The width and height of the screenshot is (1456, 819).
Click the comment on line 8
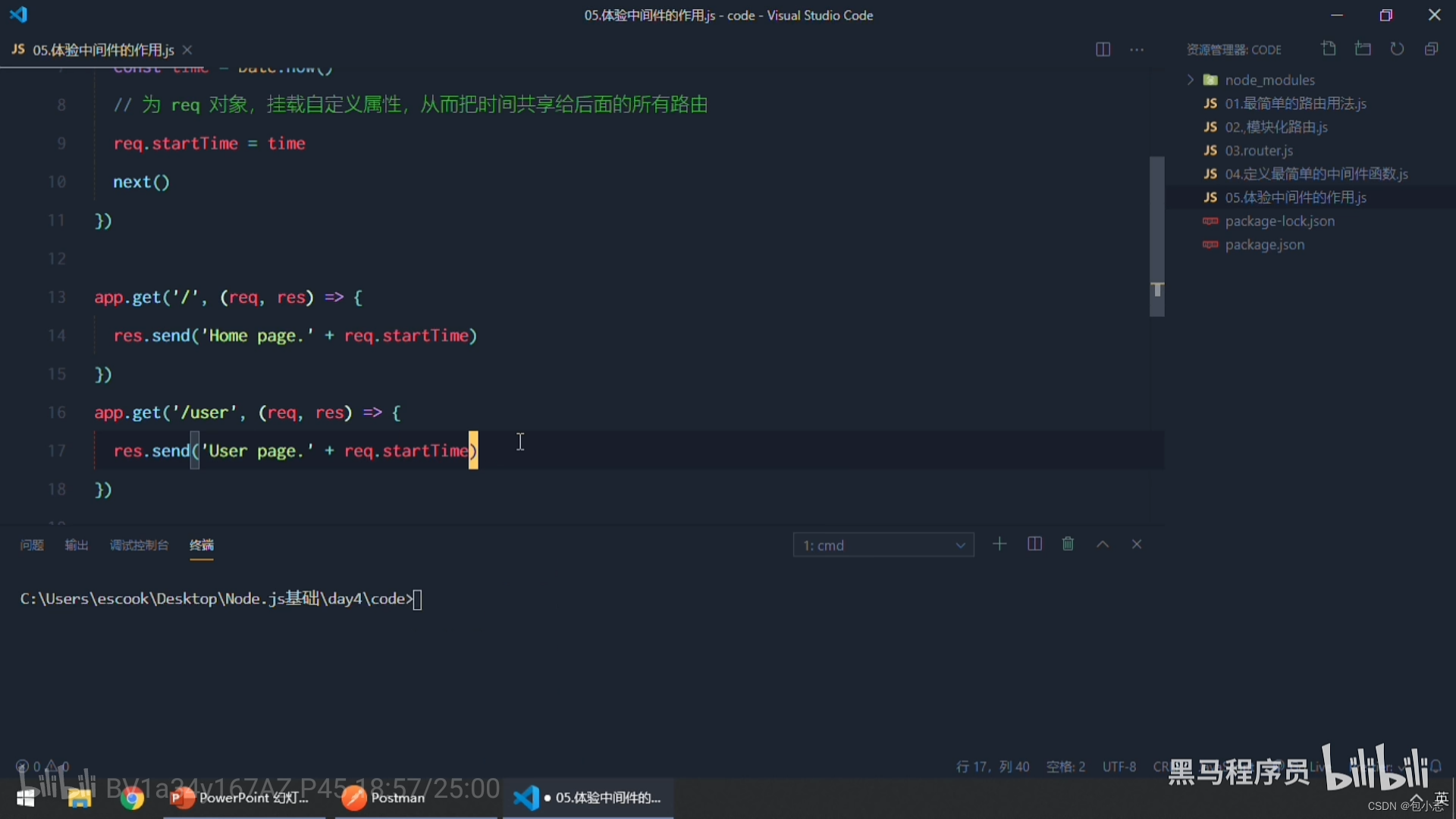(x=410, y=105)
